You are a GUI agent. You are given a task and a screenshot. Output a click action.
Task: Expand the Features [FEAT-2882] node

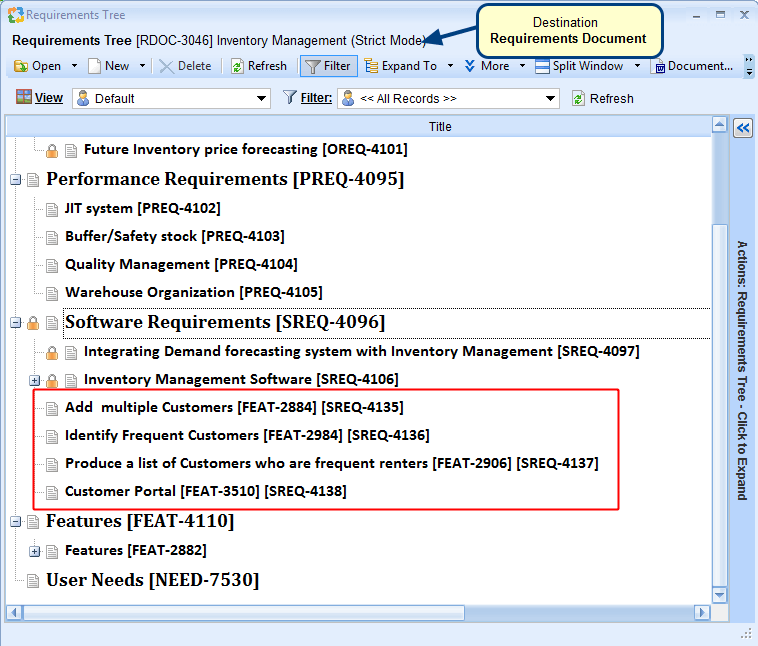[x=35, y=551]
